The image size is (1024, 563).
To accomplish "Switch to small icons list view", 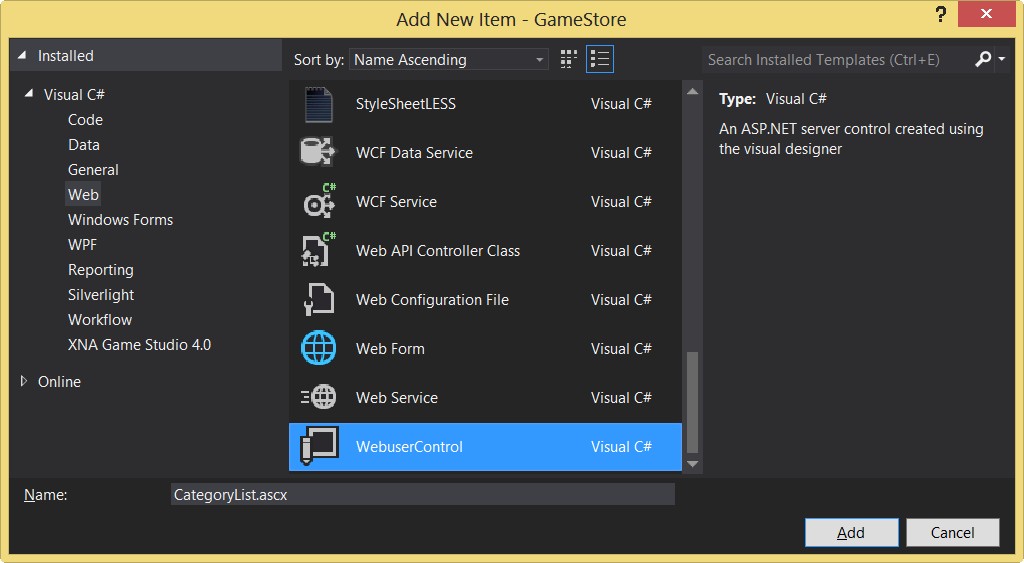I will (600, 59).
